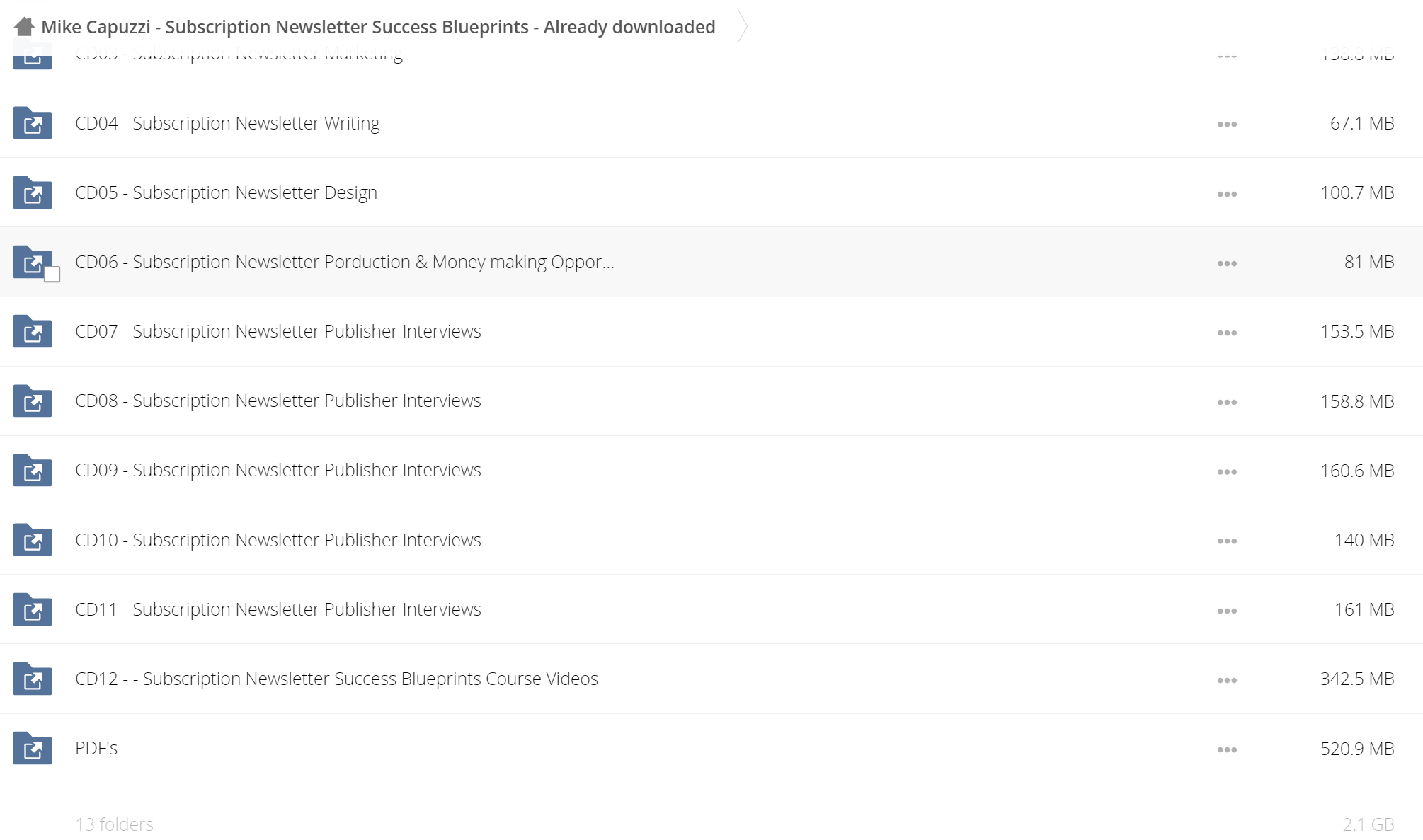
Task: Click folder icon for CD08 Publisher Interviews
Action: pos(33,401)
